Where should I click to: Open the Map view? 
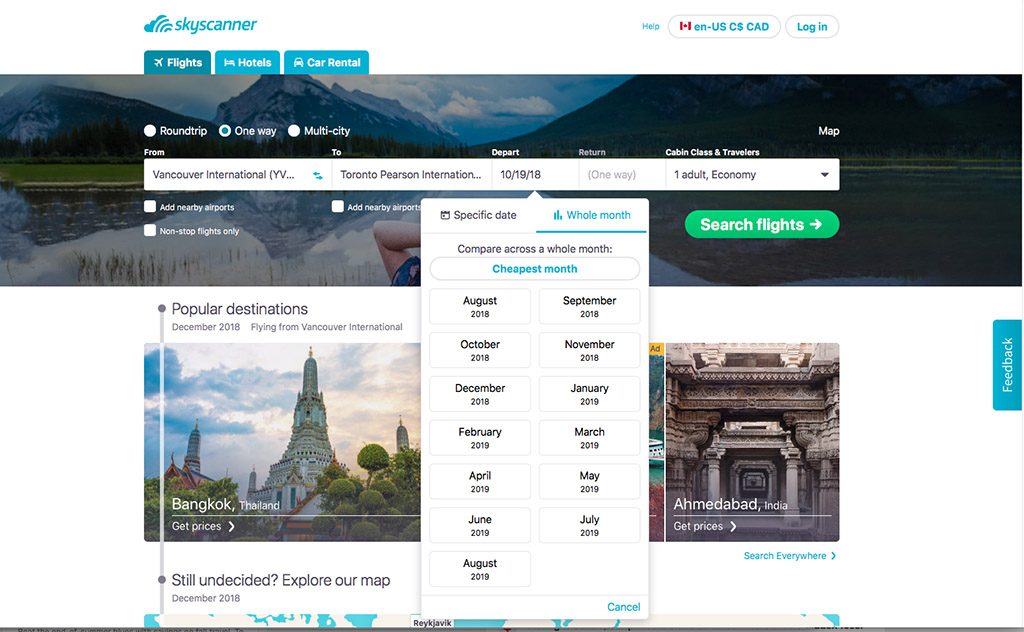tap(828, 130)
